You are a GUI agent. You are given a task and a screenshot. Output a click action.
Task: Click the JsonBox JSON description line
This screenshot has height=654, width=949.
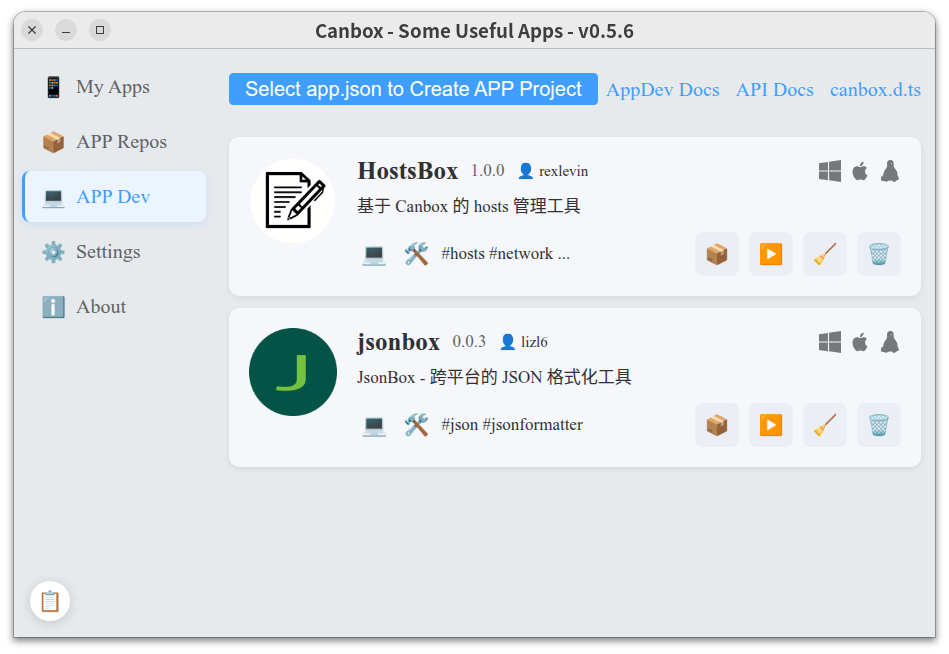pos(494,378)
